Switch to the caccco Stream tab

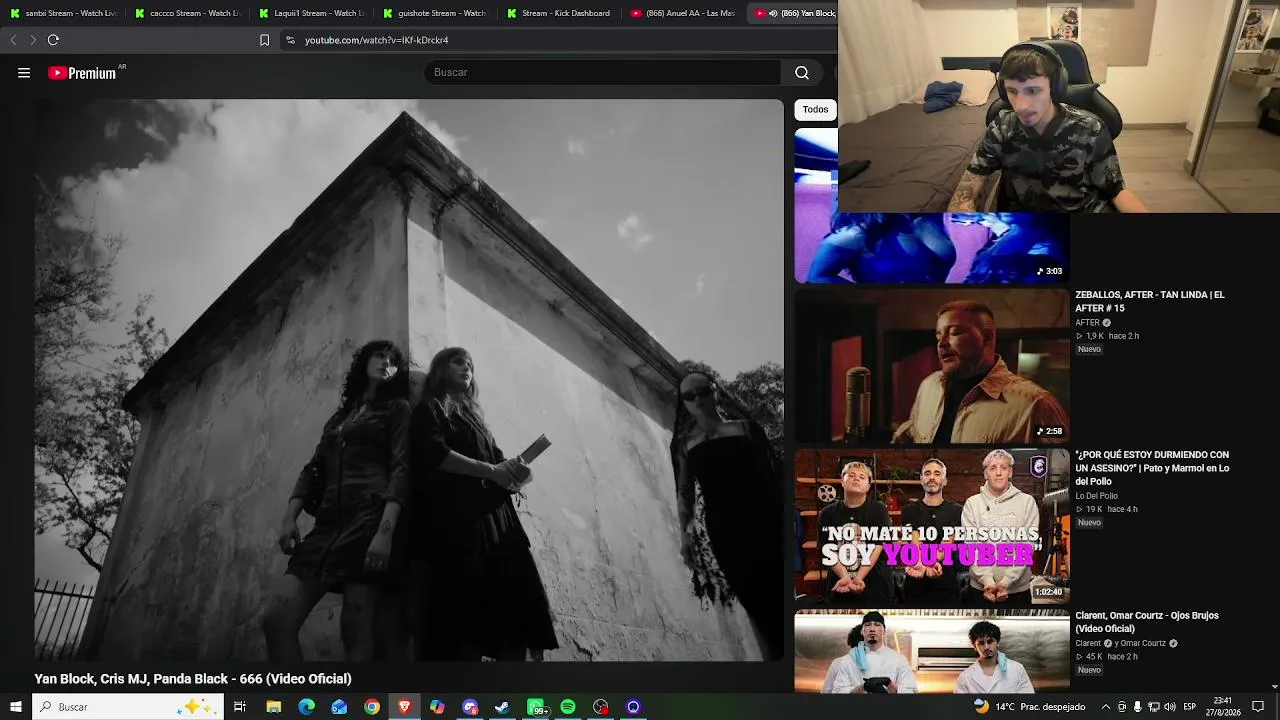pyautogui.click(x=187, y=13)
